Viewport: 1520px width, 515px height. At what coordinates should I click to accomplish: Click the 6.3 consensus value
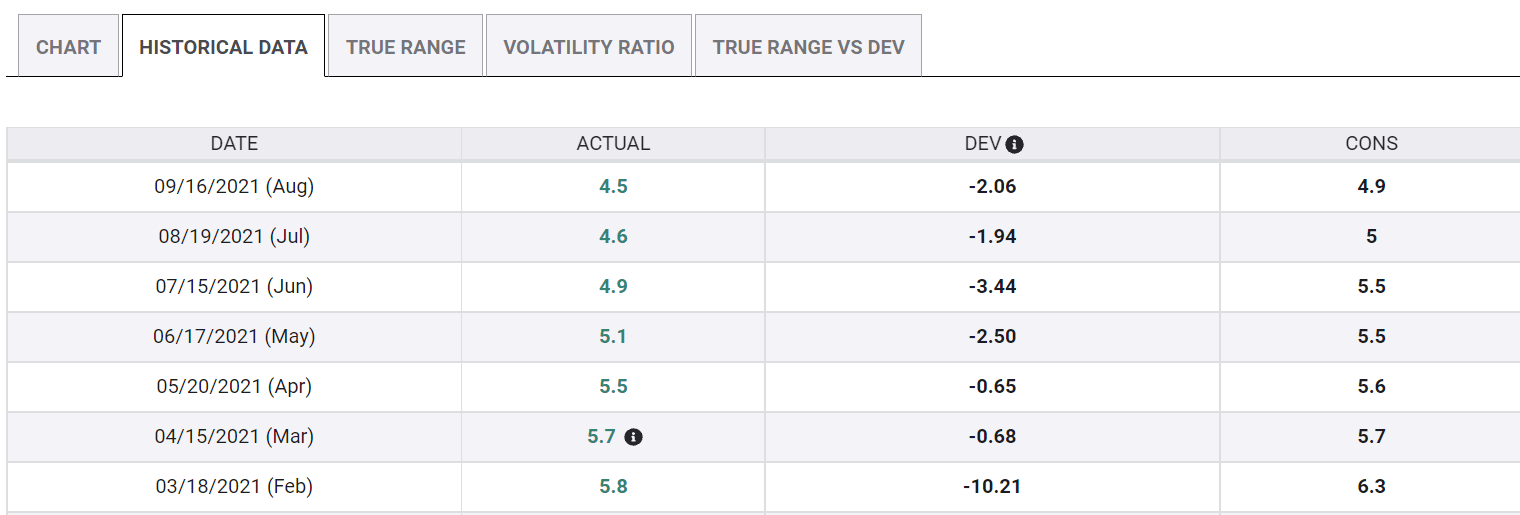coord(1371,486)
